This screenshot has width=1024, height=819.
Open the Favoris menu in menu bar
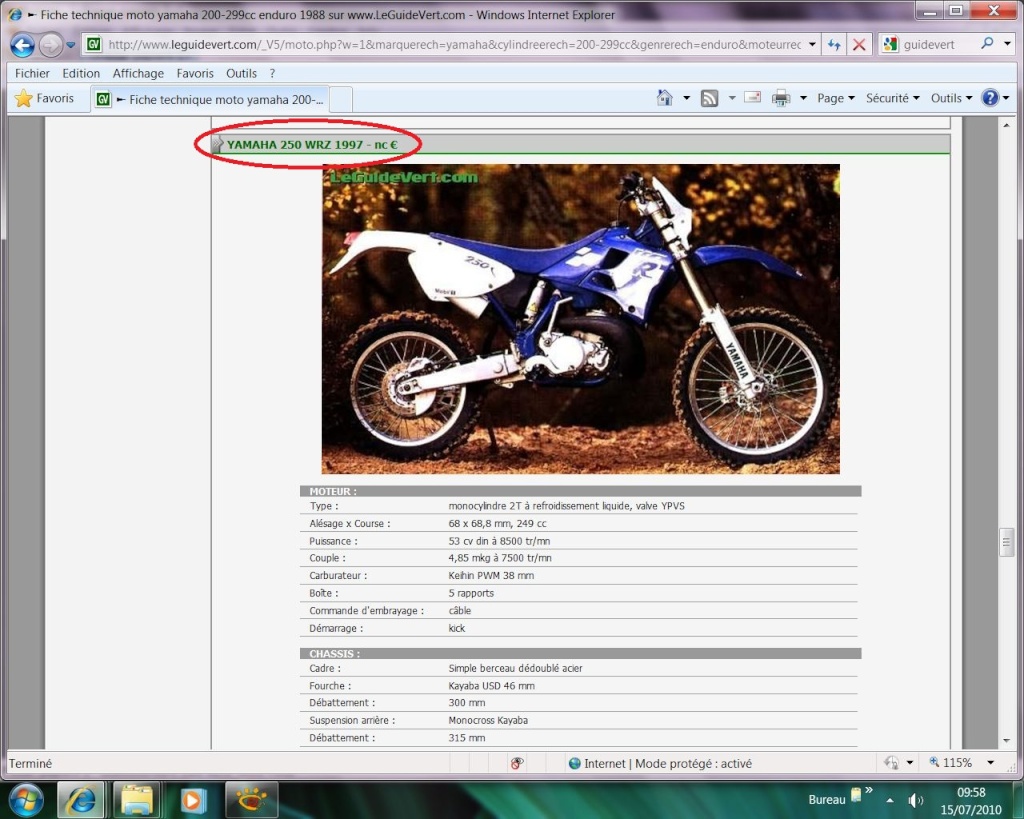coord(195,73)
